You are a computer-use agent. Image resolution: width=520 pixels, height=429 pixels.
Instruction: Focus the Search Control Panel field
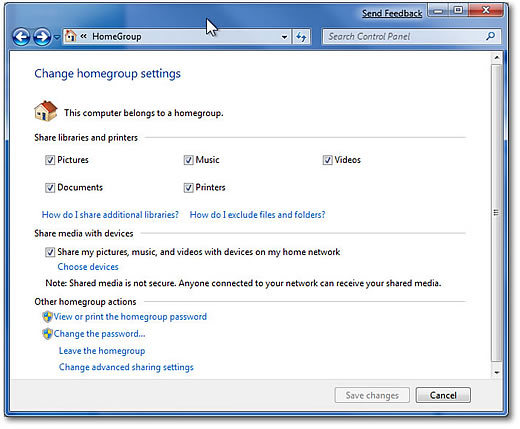[406, 36]
